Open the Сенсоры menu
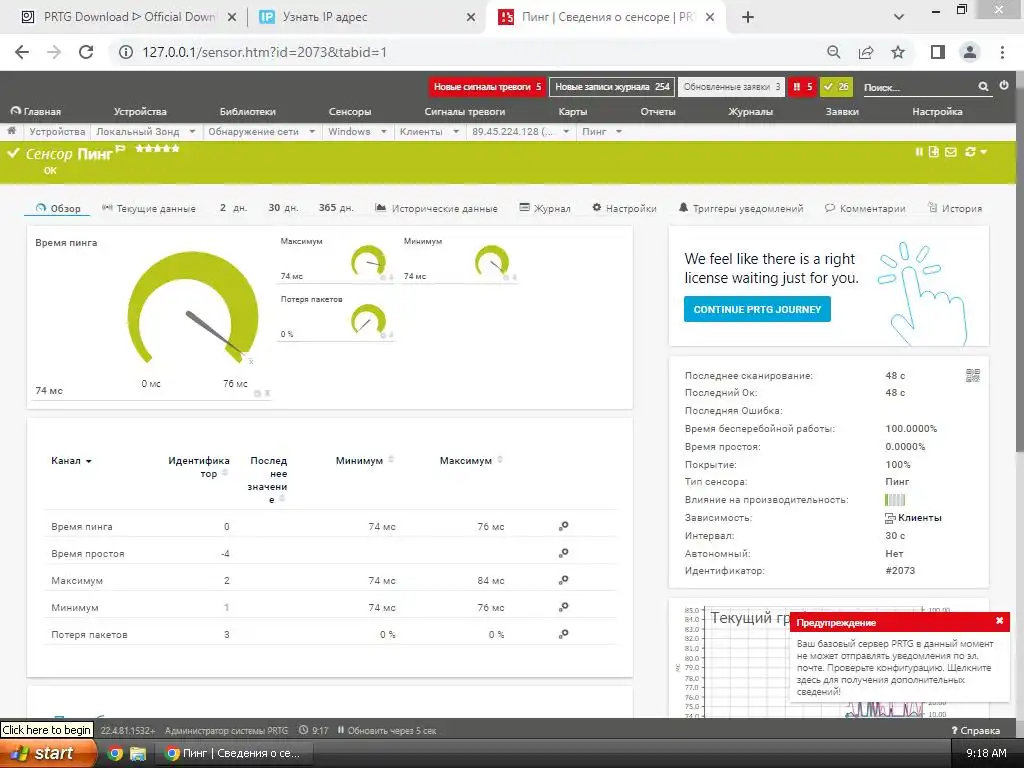 (350, 112)
